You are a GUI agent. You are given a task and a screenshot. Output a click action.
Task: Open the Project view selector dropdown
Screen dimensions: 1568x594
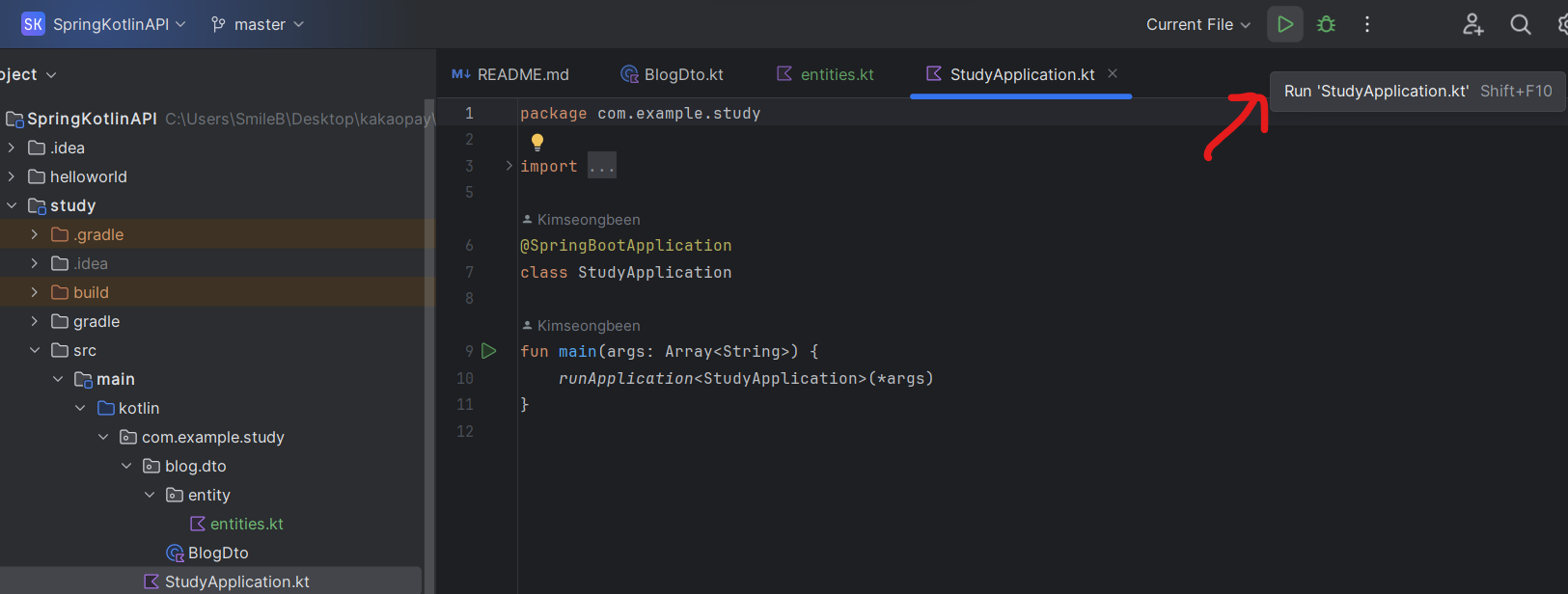click(27, 74)
